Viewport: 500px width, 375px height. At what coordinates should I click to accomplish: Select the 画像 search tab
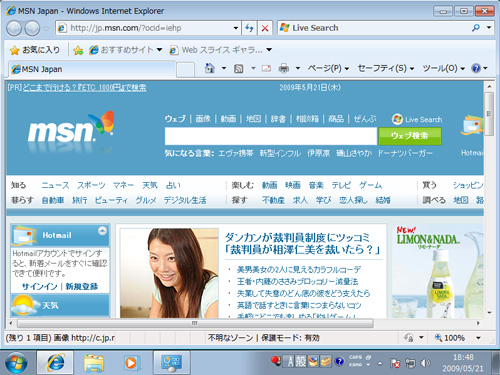coord(203,119)
